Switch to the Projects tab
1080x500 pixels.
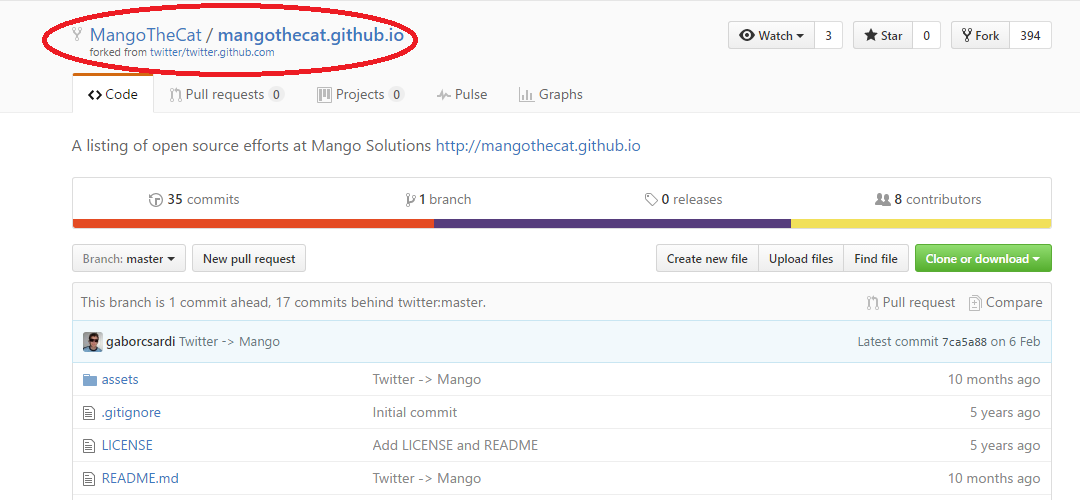coord(360,94)
